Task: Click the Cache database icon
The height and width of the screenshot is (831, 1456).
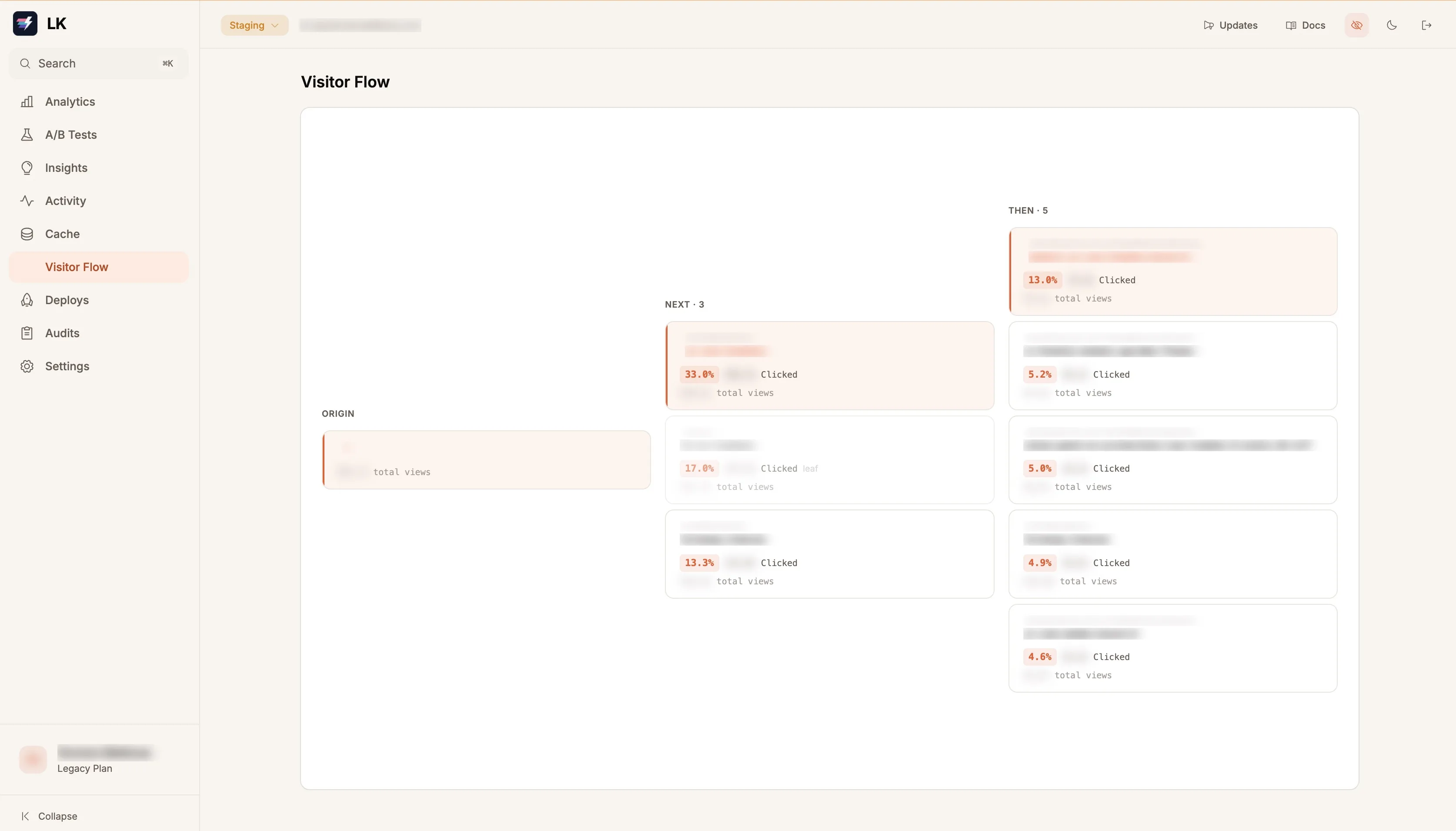Action: point(27,234)
